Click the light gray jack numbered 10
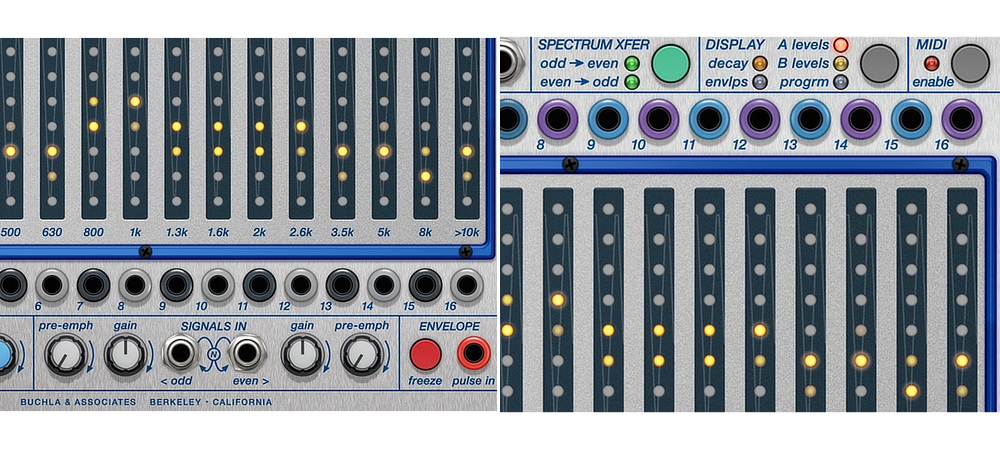This screenshot has height=449, width=1000. pos(219,286)
